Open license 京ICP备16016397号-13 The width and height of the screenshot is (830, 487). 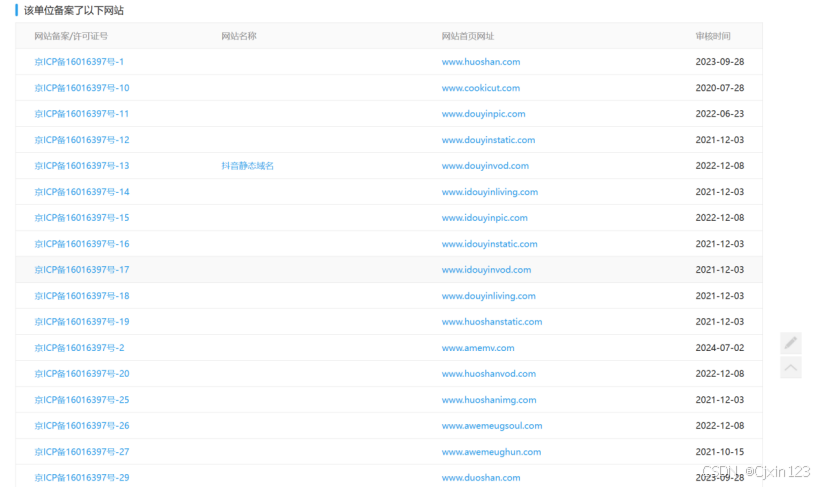(x=82, y=166)
